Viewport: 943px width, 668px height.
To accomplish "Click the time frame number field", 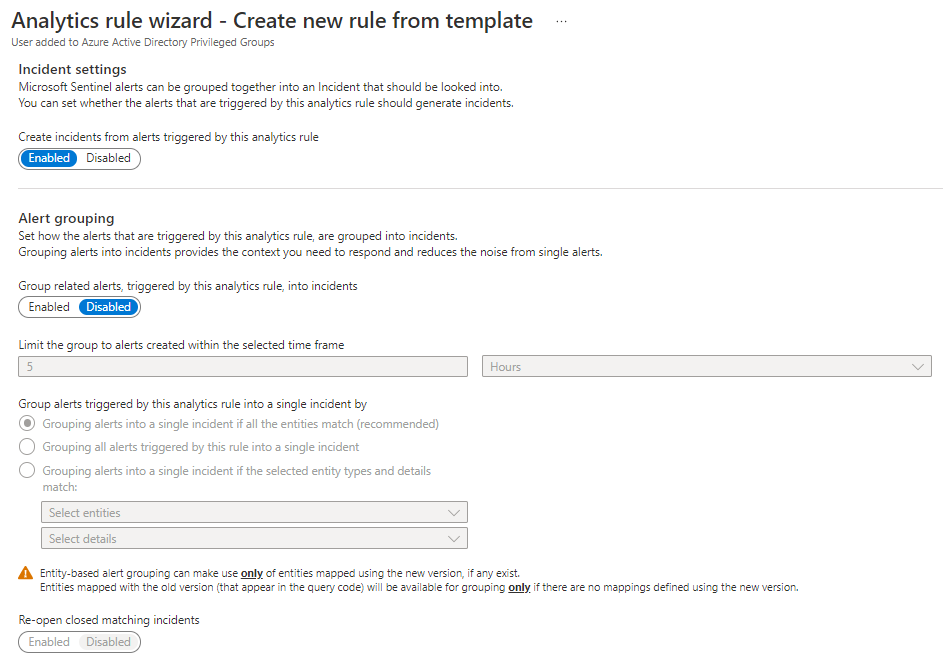I will click(243, 367).
